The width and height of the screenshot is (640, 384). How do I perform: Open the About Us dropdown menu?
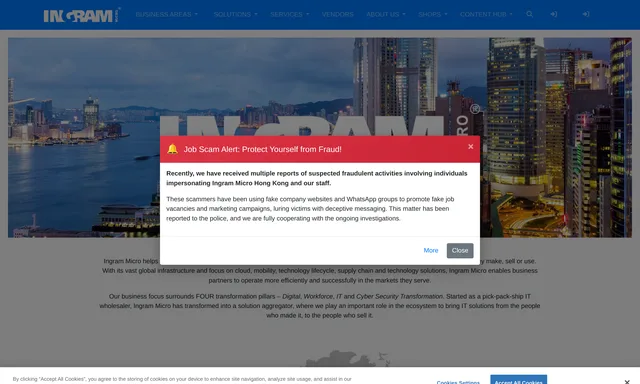click(386, 14)
